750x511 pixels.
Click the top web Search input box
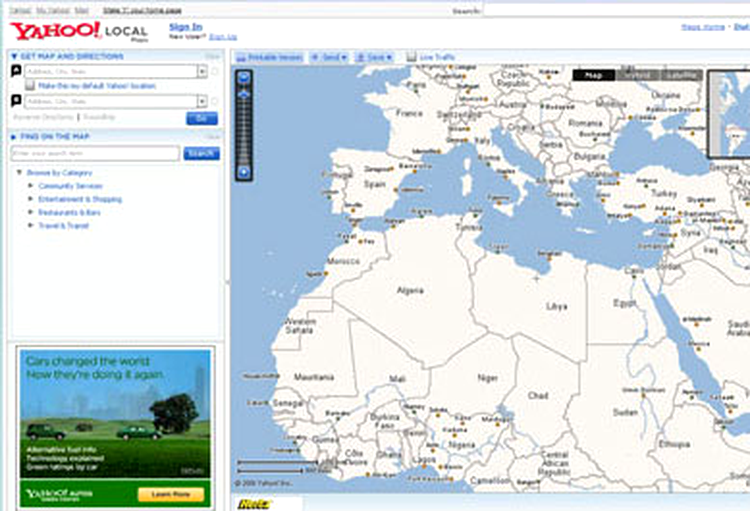pos(617,10)
